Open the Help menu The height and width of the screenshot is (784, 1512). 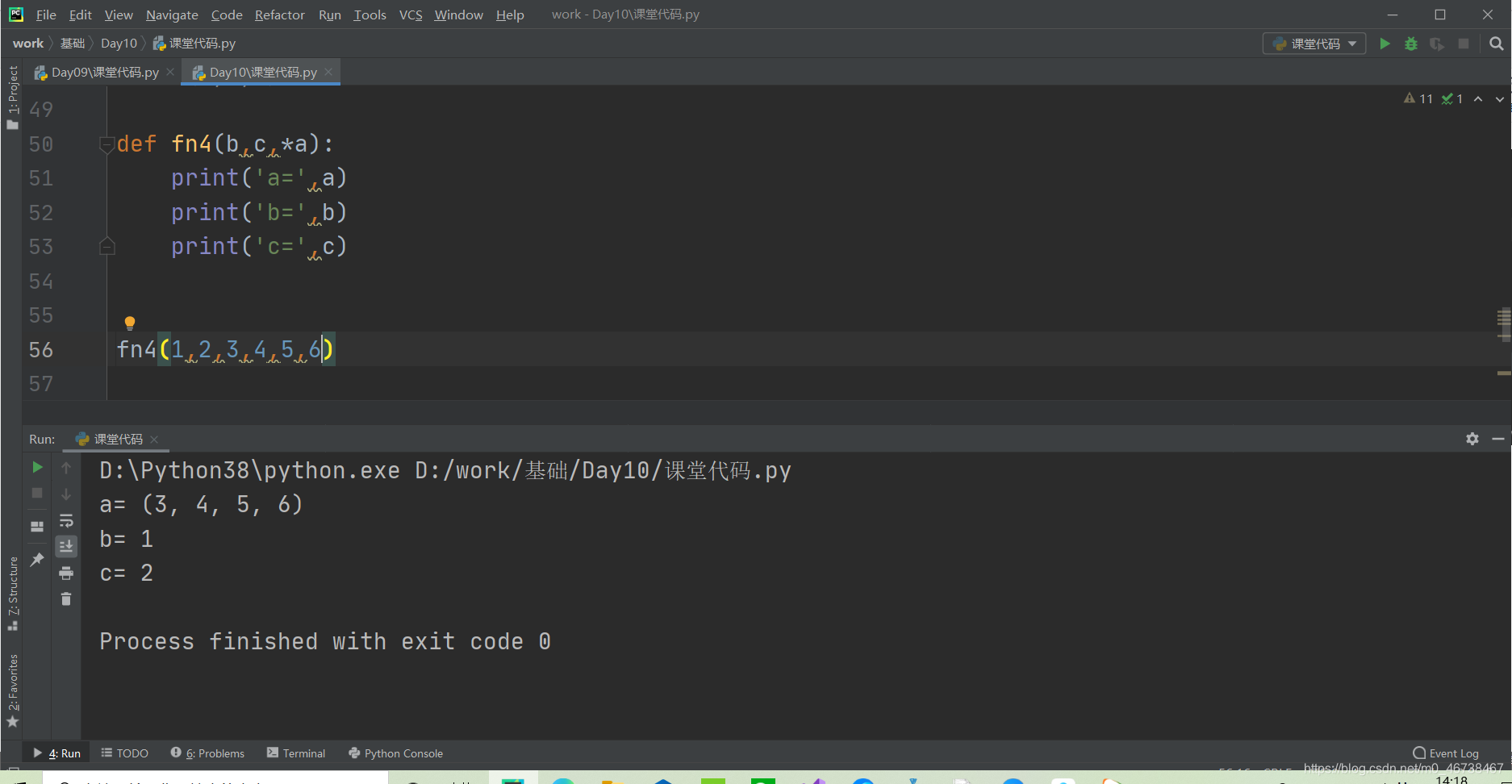pyautogui.click(x=510, y=15)
